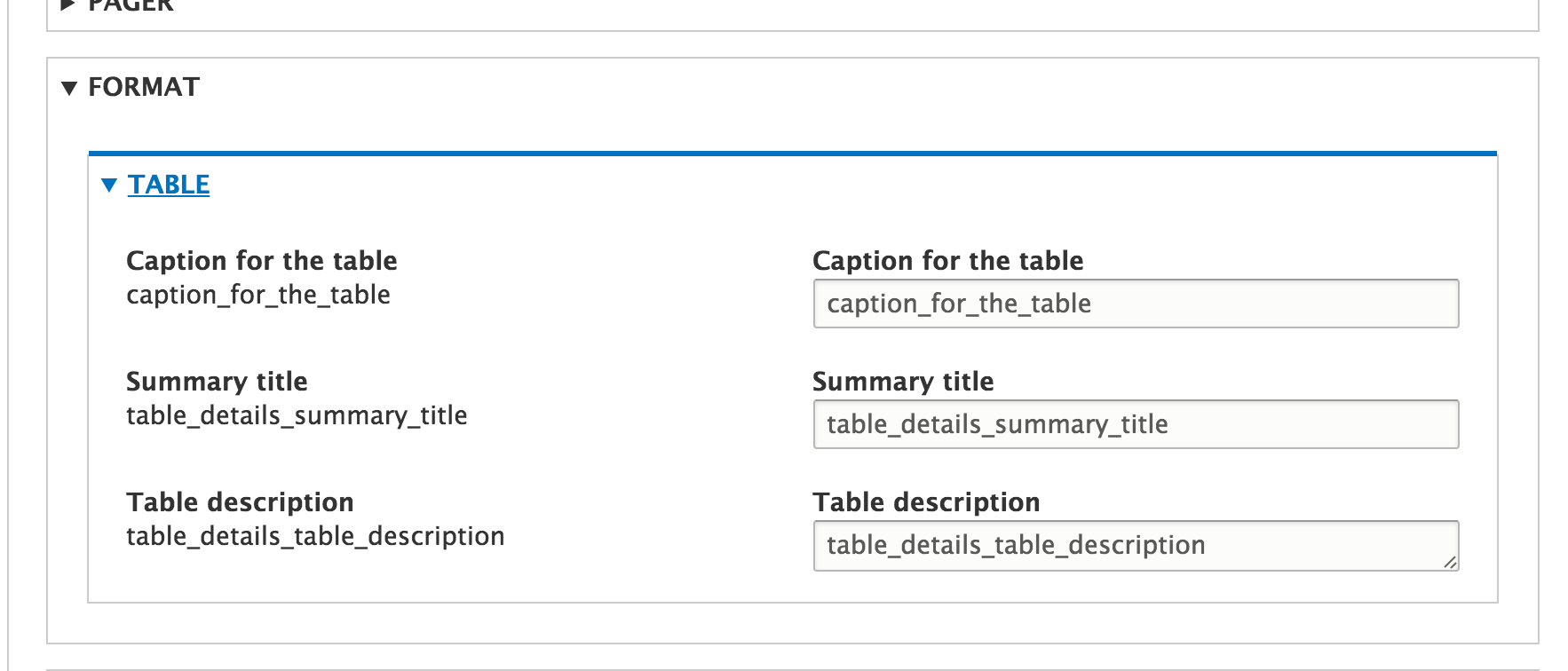The image size is (1568, 671).
Task: Open the TABLE link
Action: (169, 184)
